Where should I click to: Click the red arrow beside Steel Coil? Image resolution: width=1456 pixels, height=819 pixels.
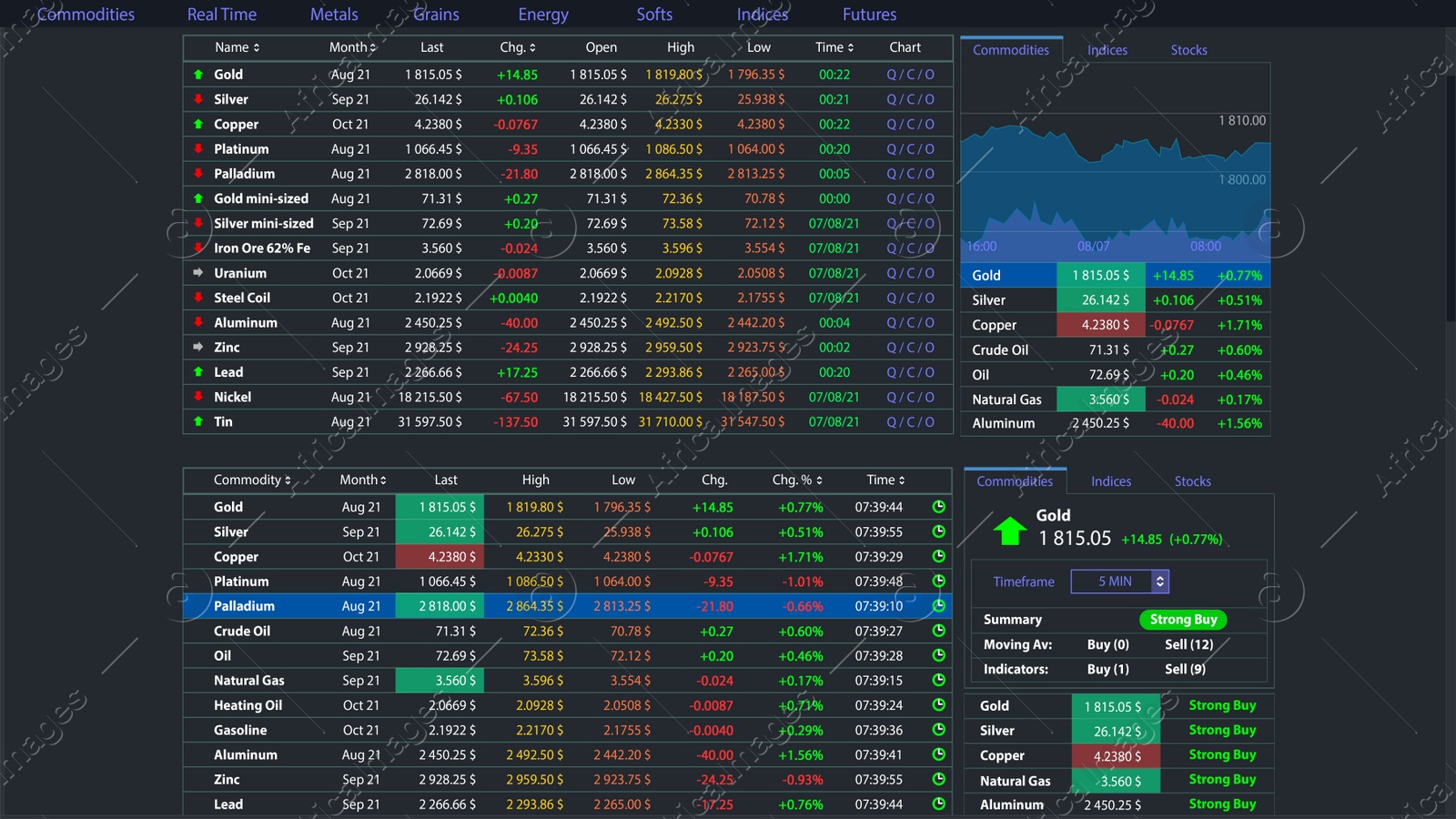[198, 298]
